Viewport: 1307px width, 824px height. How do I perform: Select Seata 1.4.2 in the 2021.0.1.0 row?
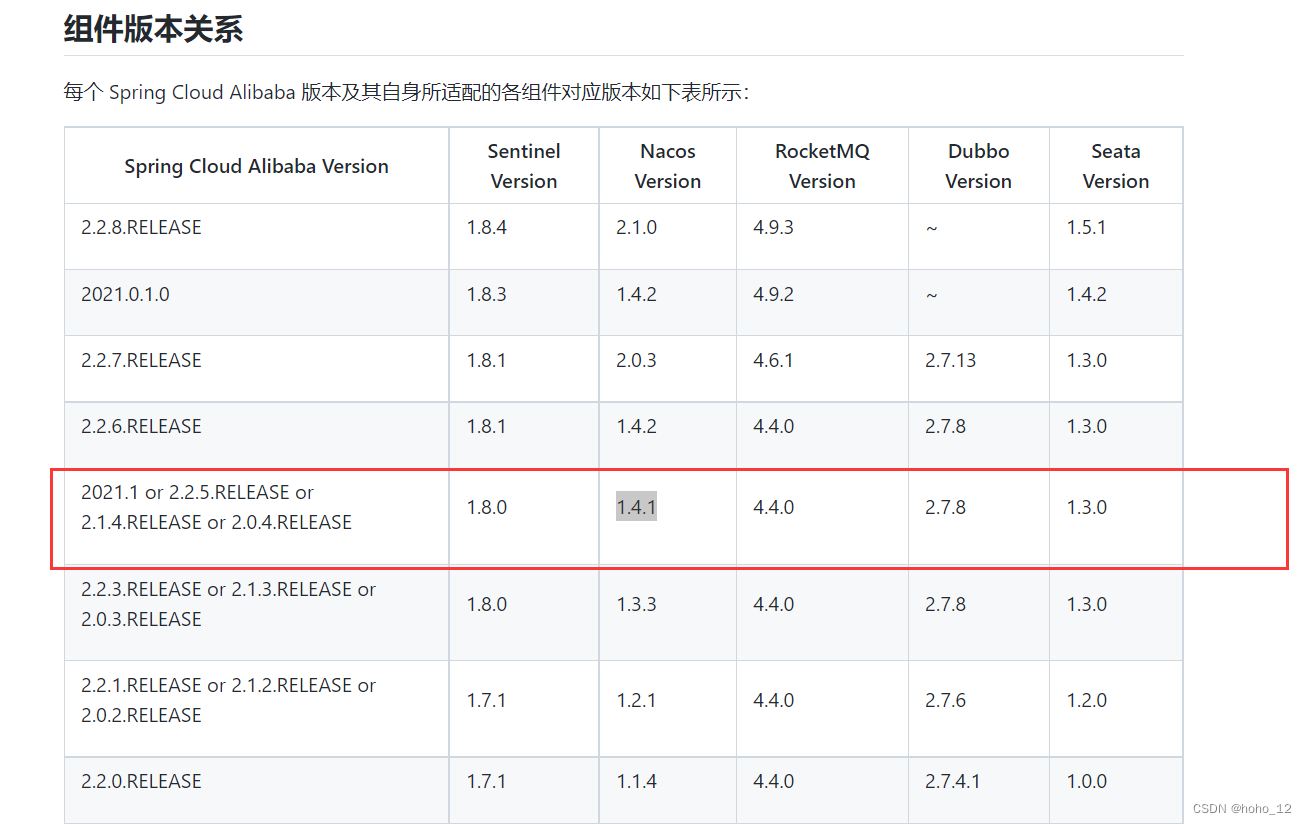[x=1116, y=303]
